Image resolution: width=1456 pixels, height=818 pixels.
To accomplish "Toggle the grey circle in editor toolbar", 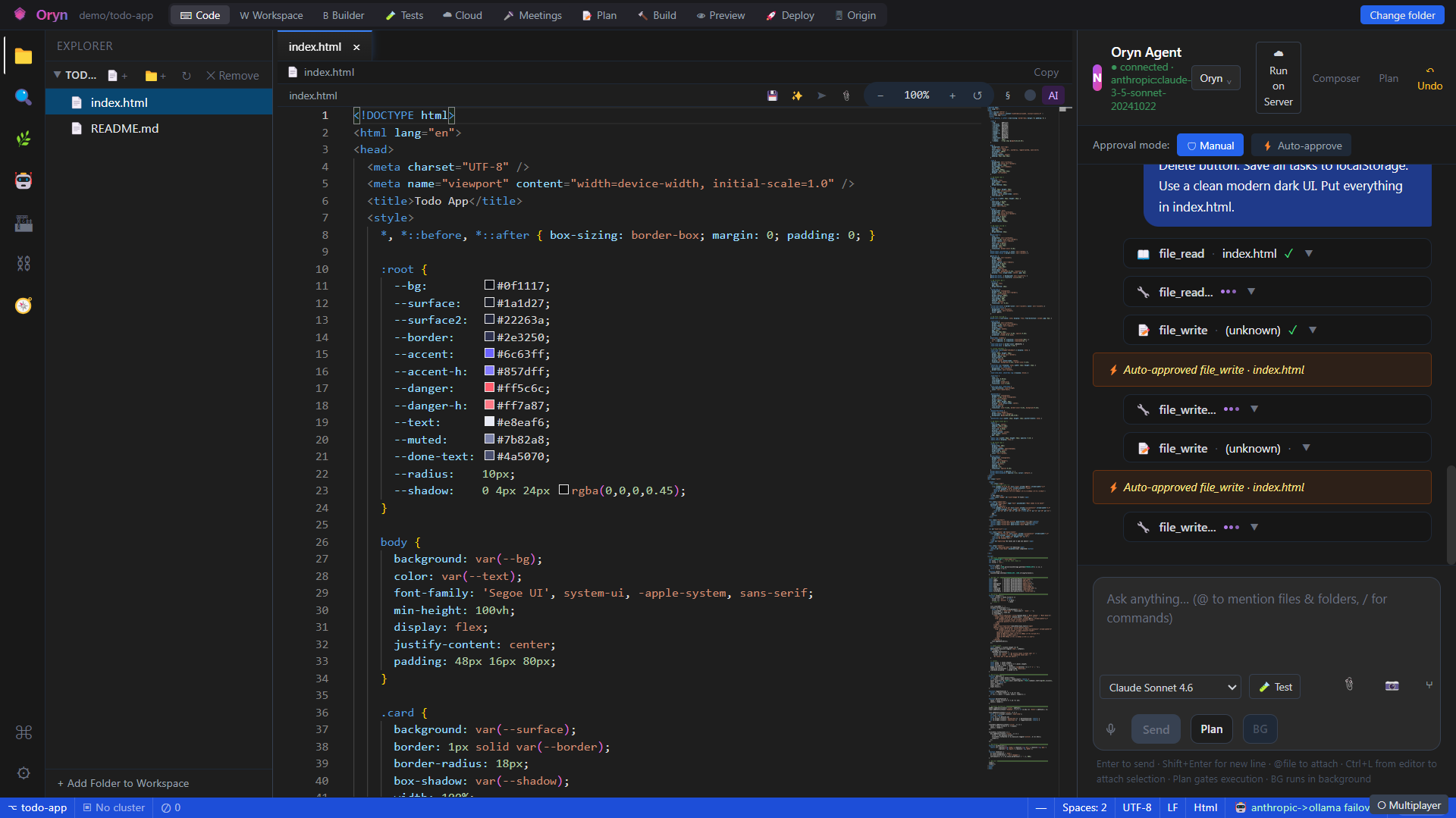I will point(1030,96).
